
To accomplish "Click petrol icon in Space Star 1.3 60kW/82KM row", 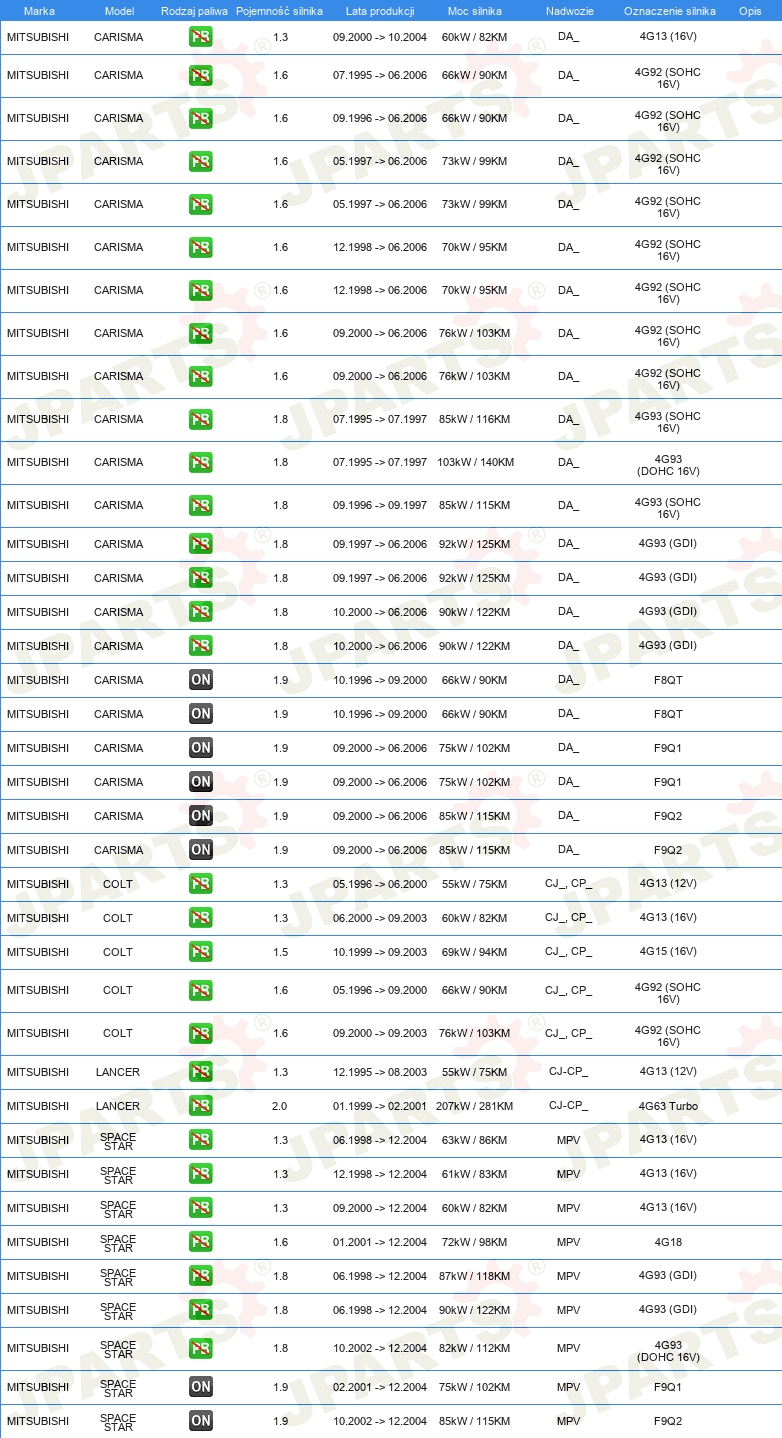I will pyautogui.click(x=201, y=1208).
